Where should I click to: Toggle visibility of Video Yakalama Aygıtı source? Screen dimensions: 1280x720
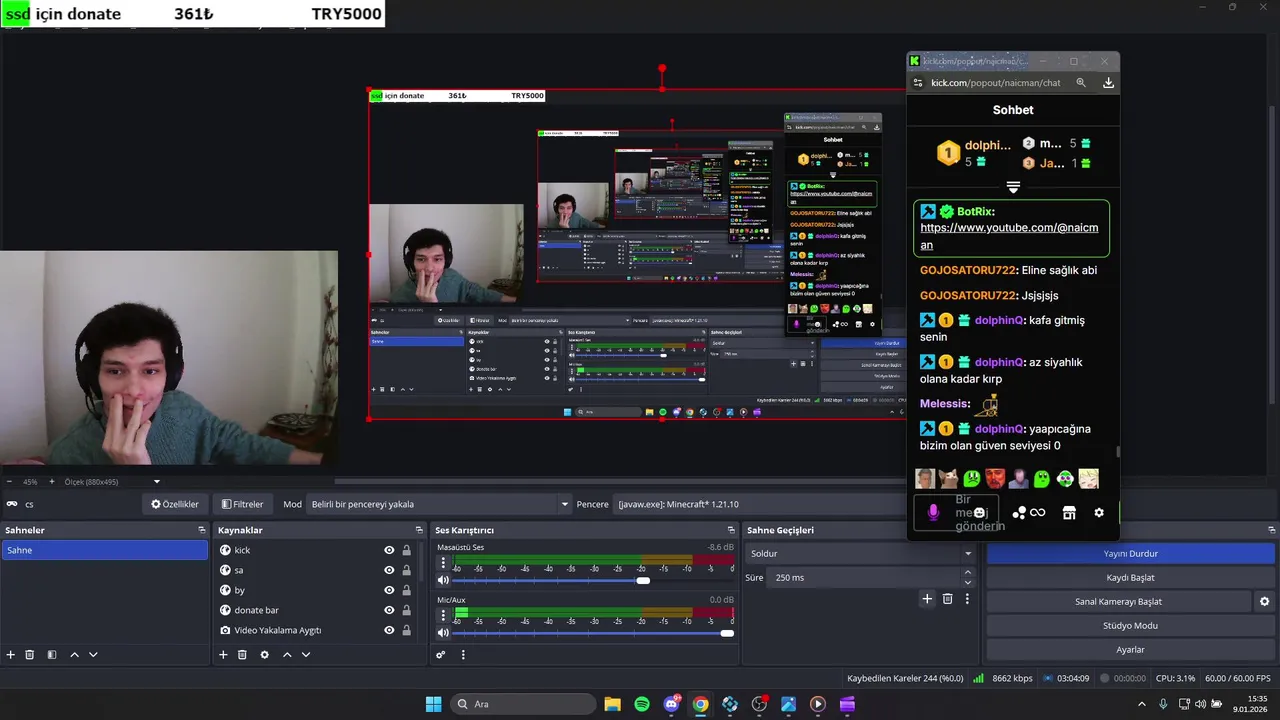coord(389,630)
